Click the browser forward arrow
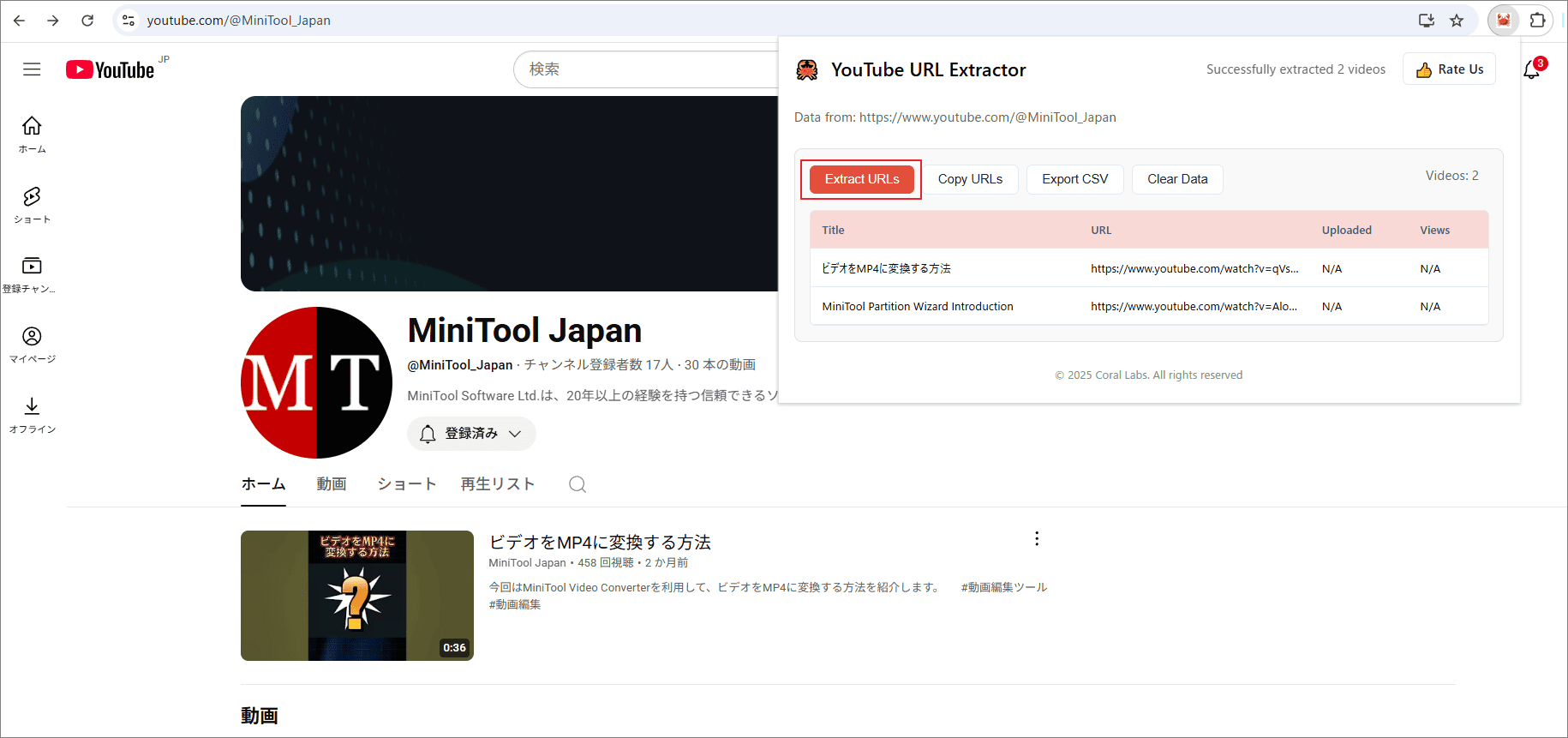Screen dimensions: 1568x738 click(53, 21)
